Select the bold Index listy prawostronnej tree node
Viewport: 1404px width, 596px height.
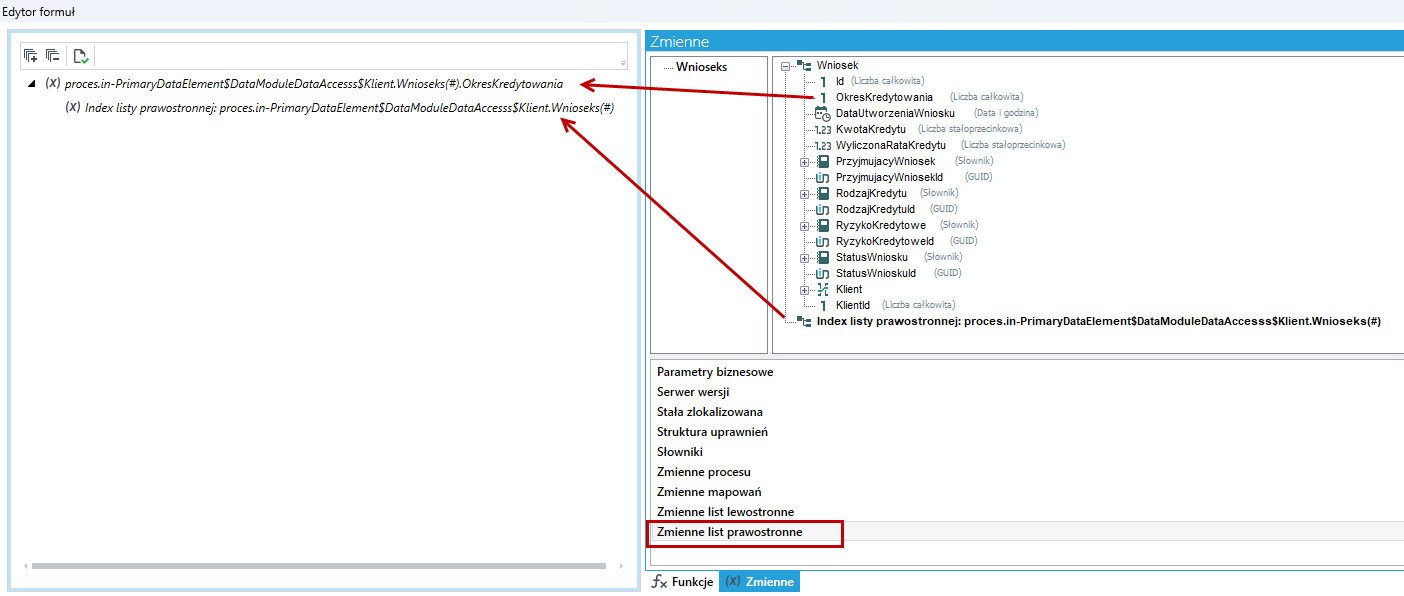point(1099,321)
